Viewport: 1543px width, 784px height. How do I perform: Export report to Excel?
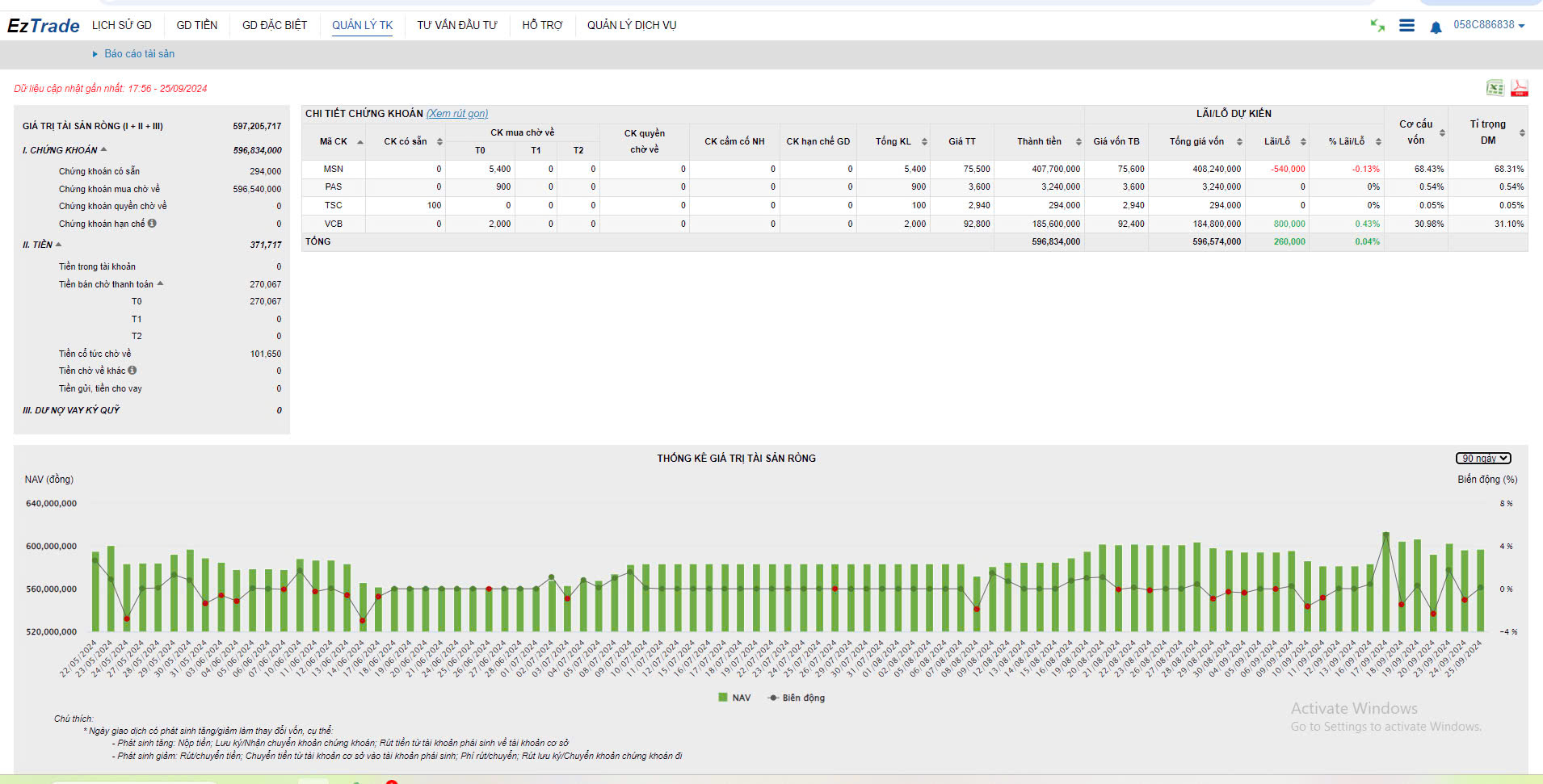coord(1495,88)
